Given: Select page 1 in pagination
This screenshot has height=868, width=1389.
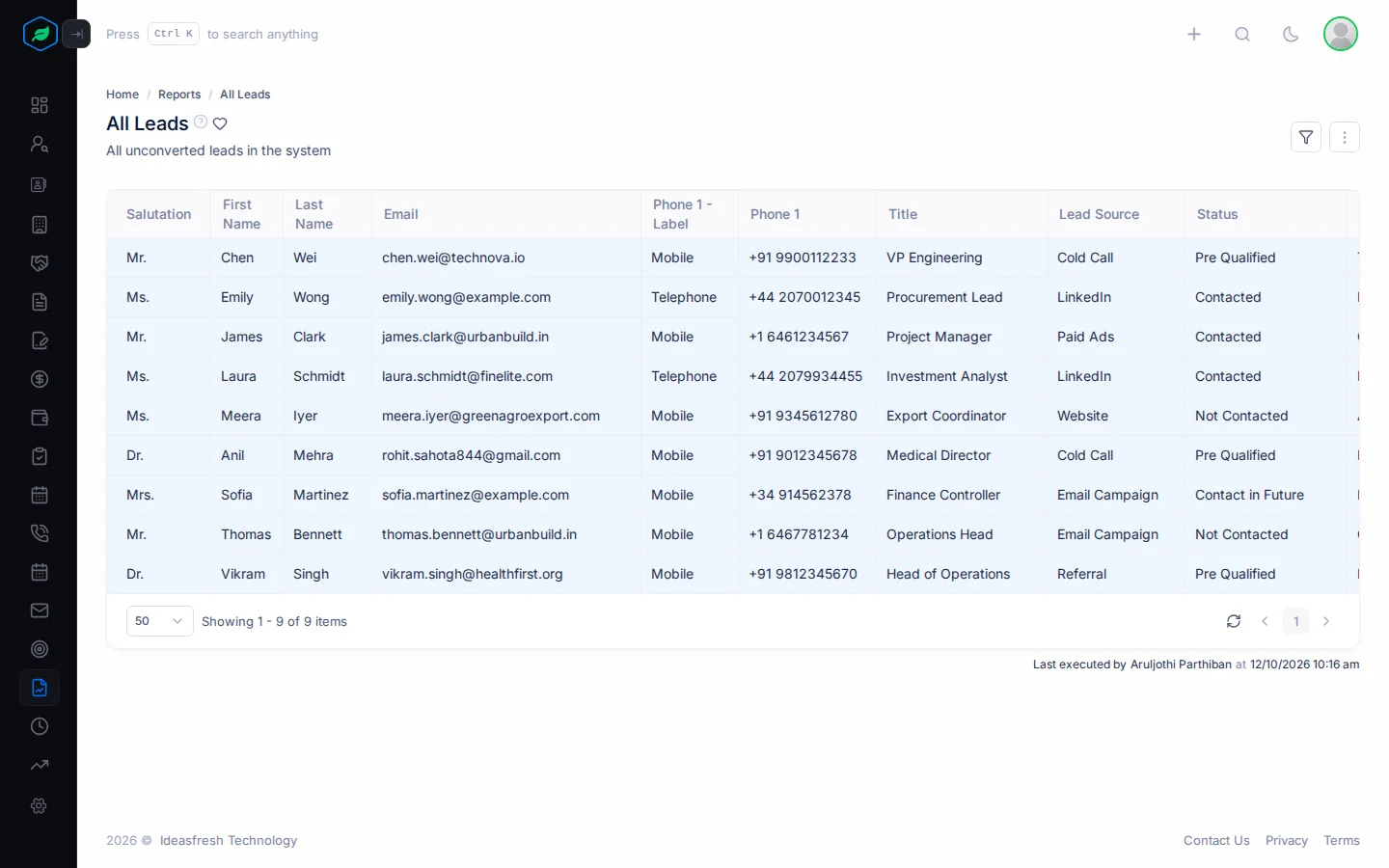Looking at the screenshot, I should tap(1296, 621).
